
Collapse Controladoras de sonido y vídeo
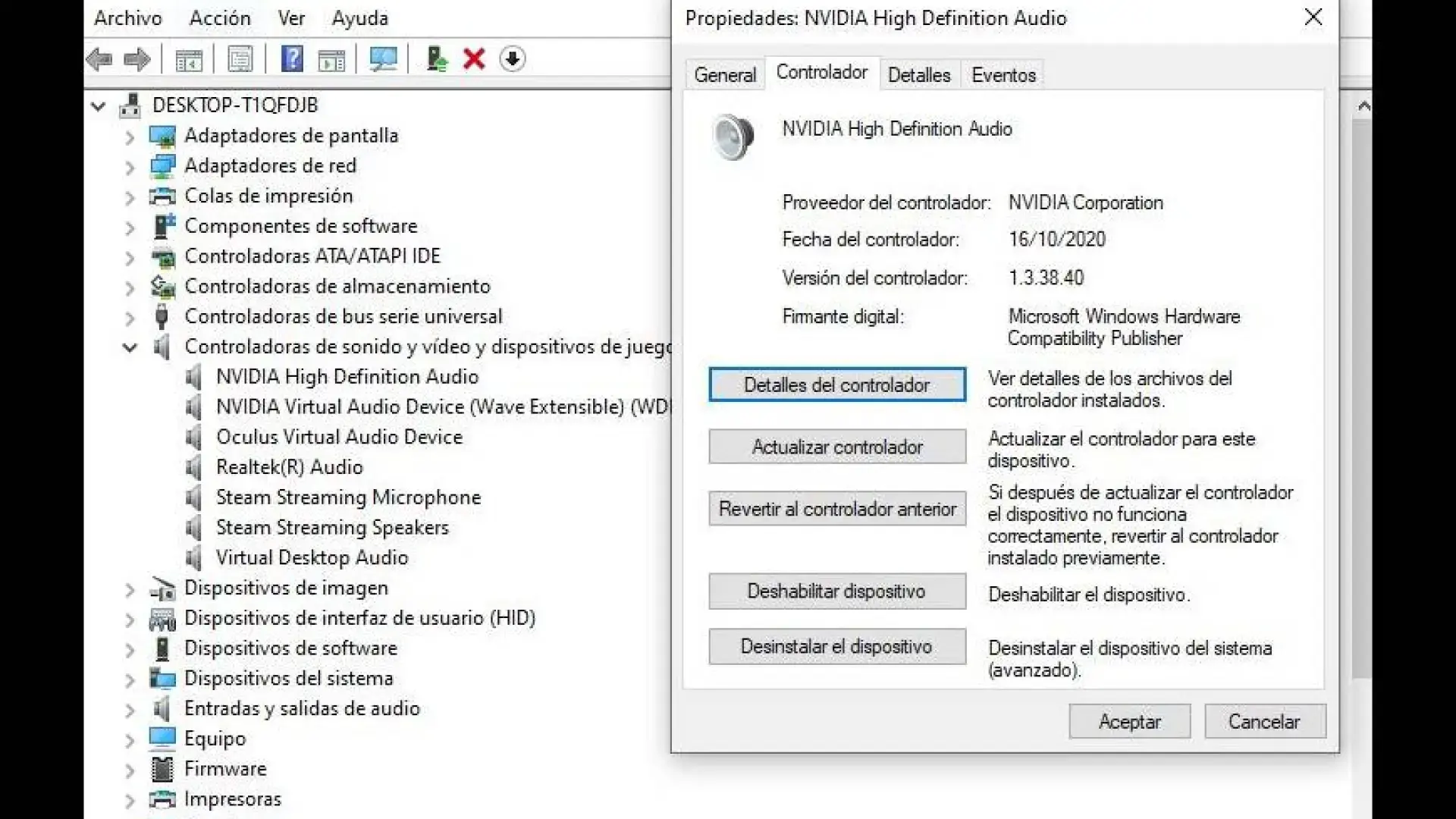129,348
